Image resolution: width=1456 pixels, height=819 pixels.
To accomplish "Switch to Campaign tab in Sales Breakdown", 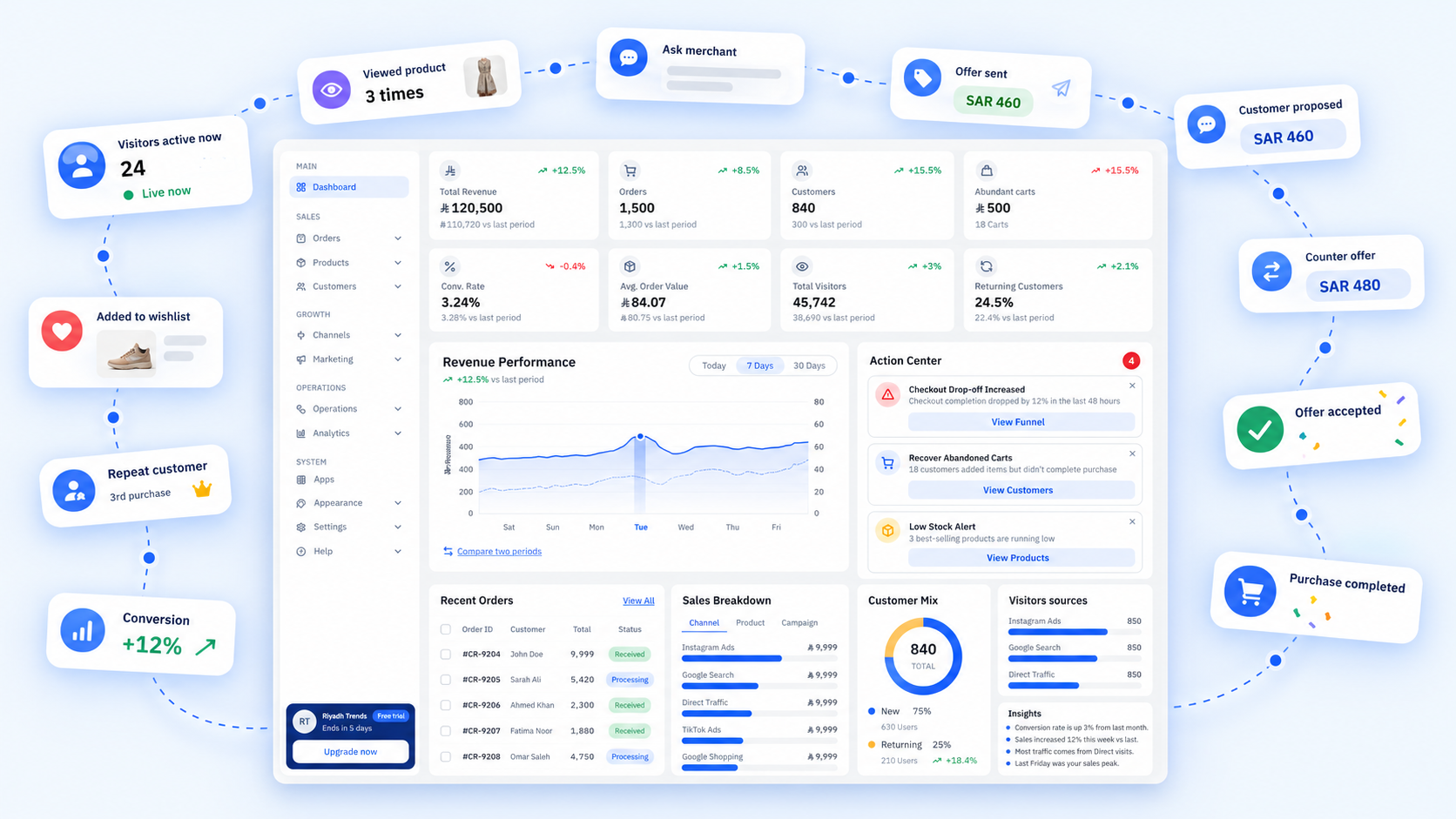I will [x=799, y=623].
